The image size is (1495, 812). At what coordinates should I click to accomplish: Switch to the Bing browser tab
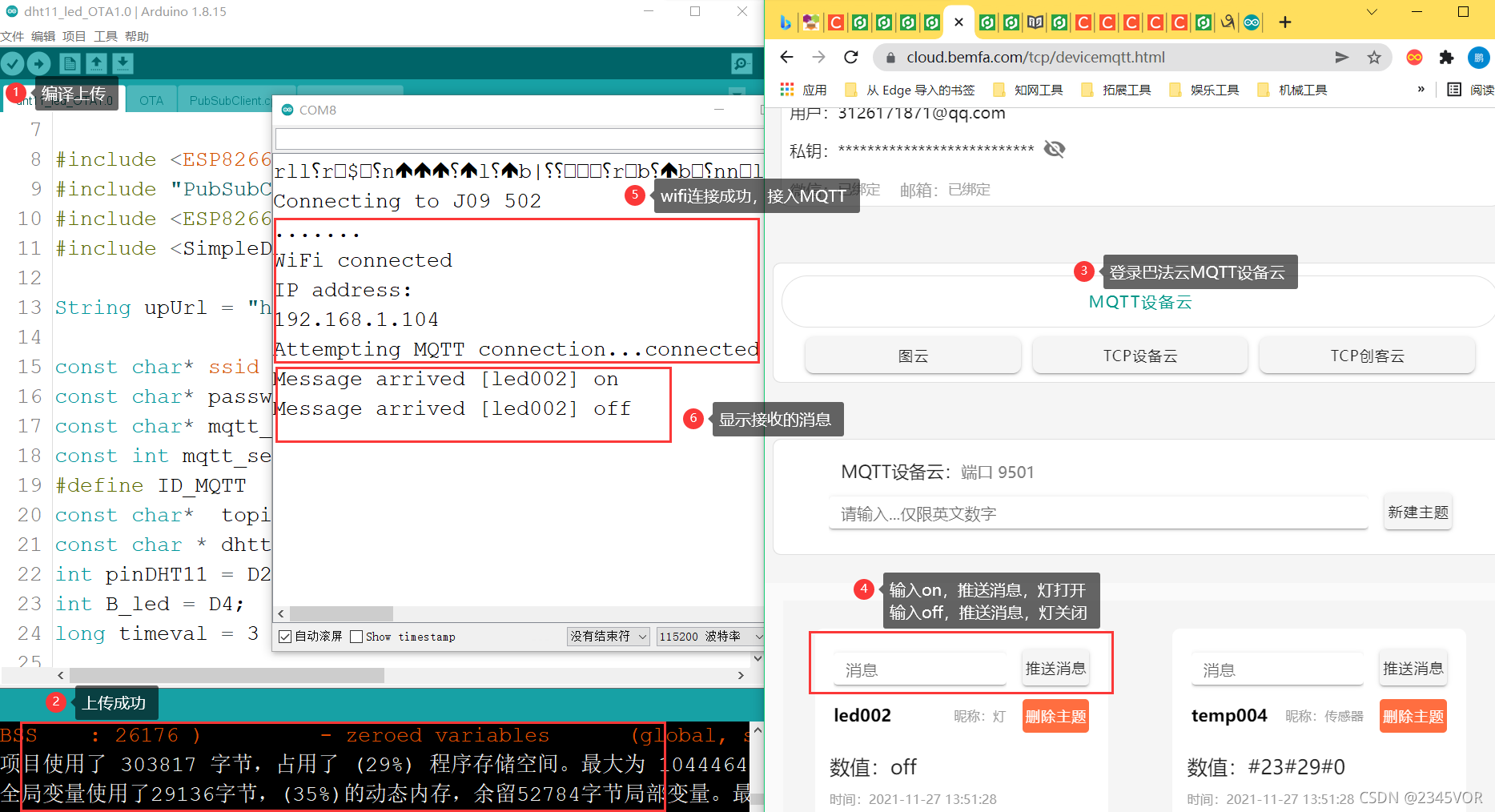pos(786,22)
